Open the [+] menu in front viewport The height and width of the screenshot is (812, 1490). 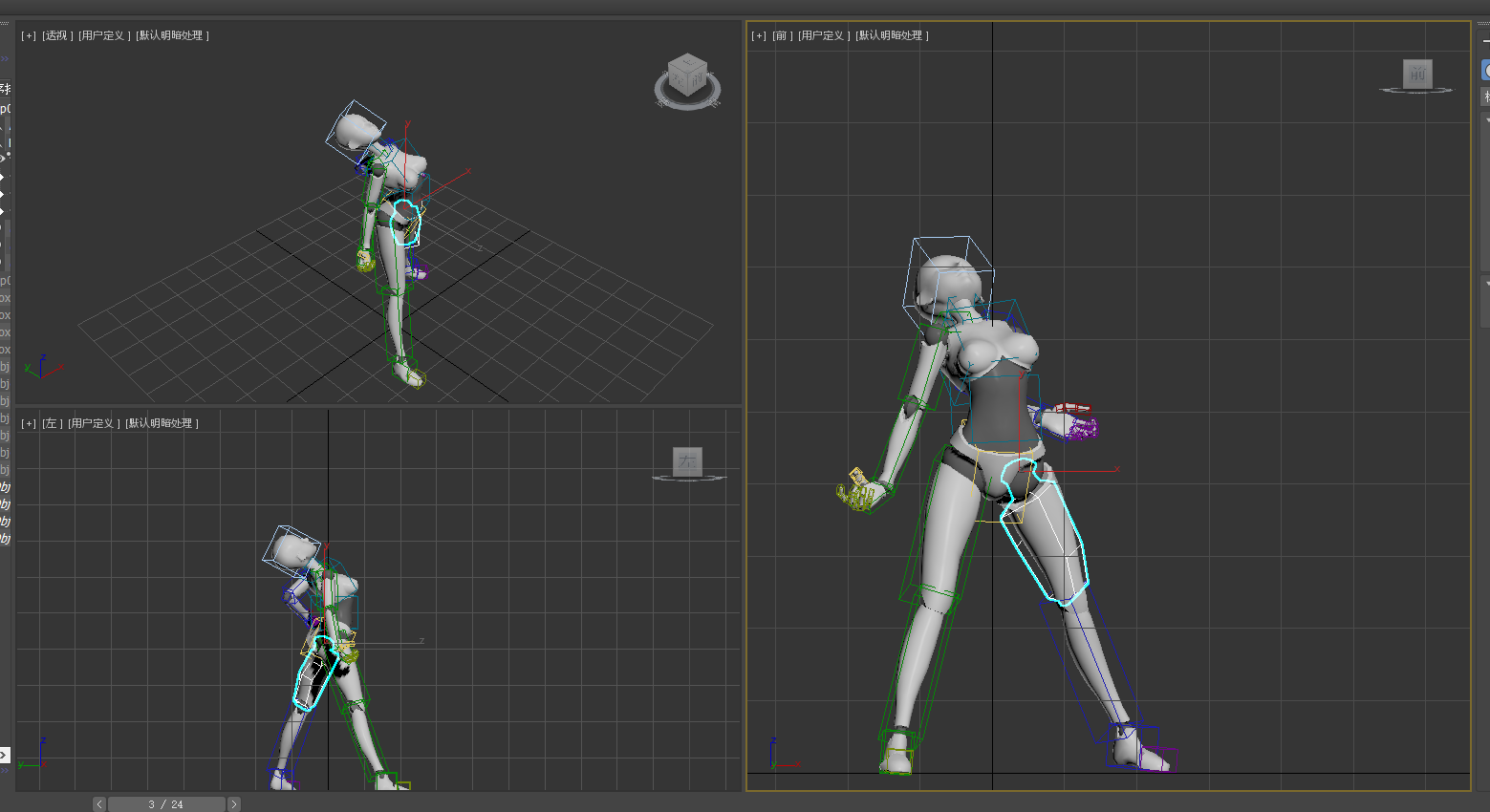coord(759,35)
